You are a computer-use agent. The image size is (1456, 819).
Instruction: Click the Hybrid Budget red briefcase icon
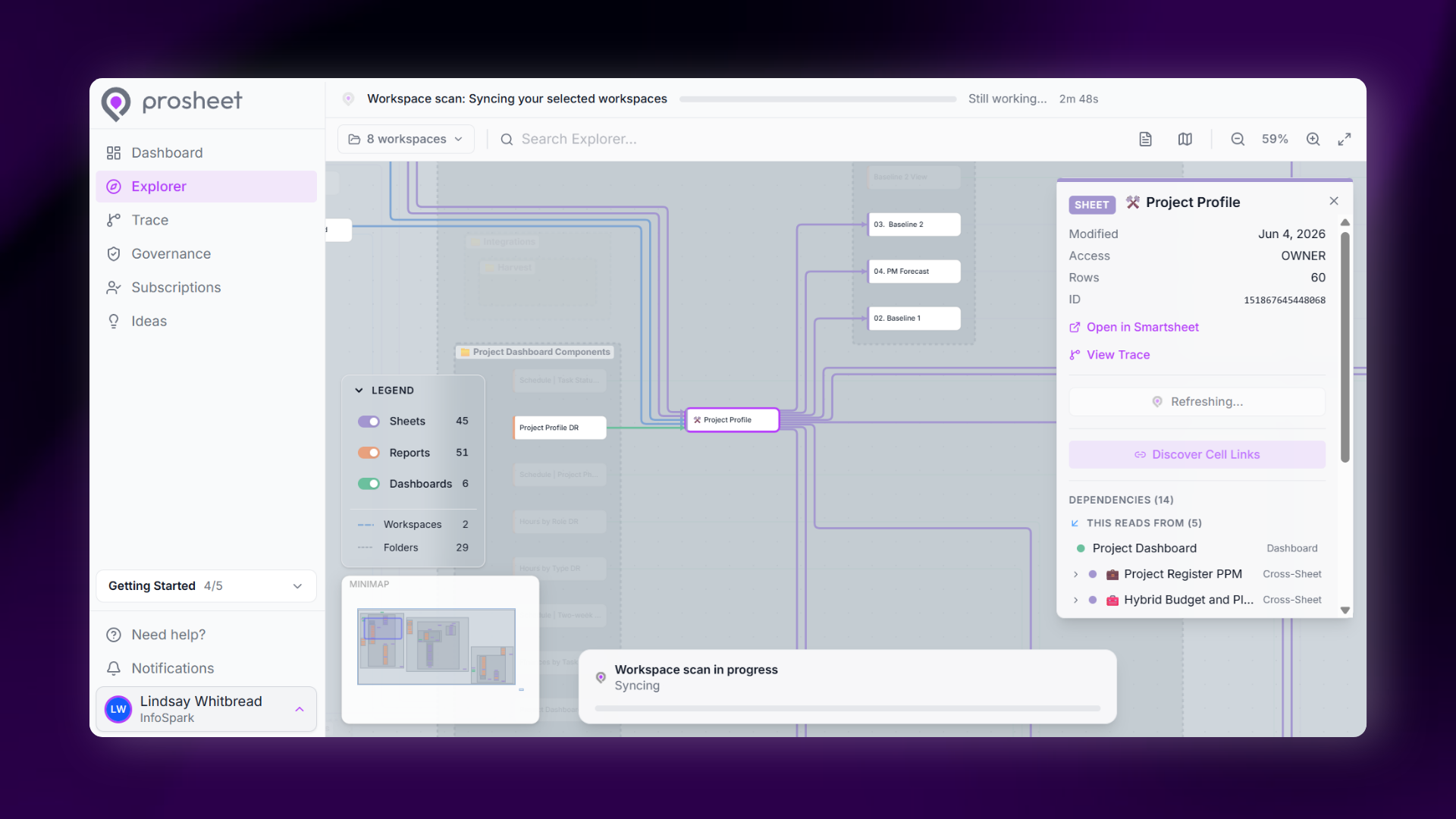click(1112, 600)
